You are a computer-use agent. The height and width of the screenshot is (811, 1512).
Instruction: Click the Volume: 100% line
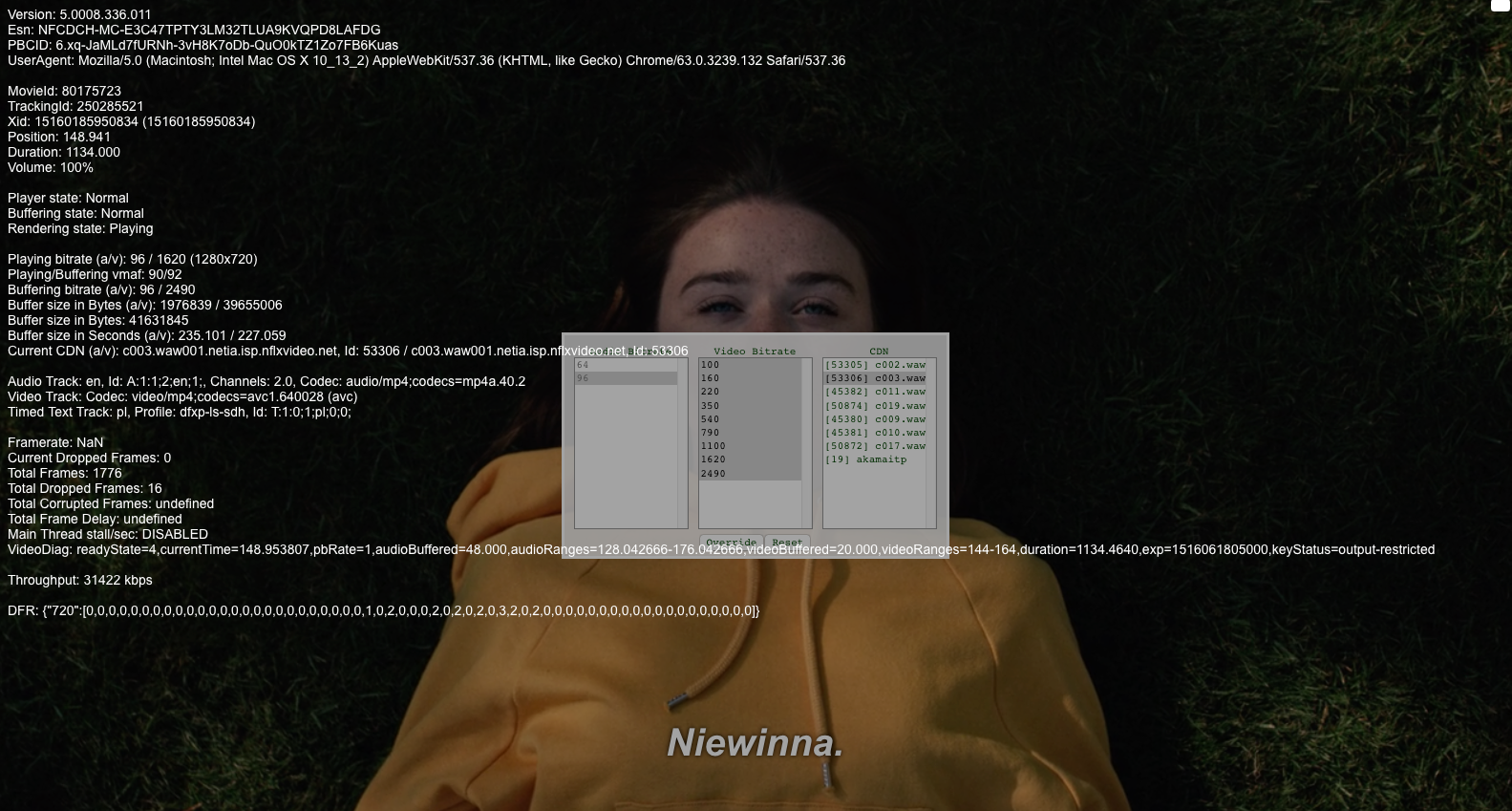[51, 167]
